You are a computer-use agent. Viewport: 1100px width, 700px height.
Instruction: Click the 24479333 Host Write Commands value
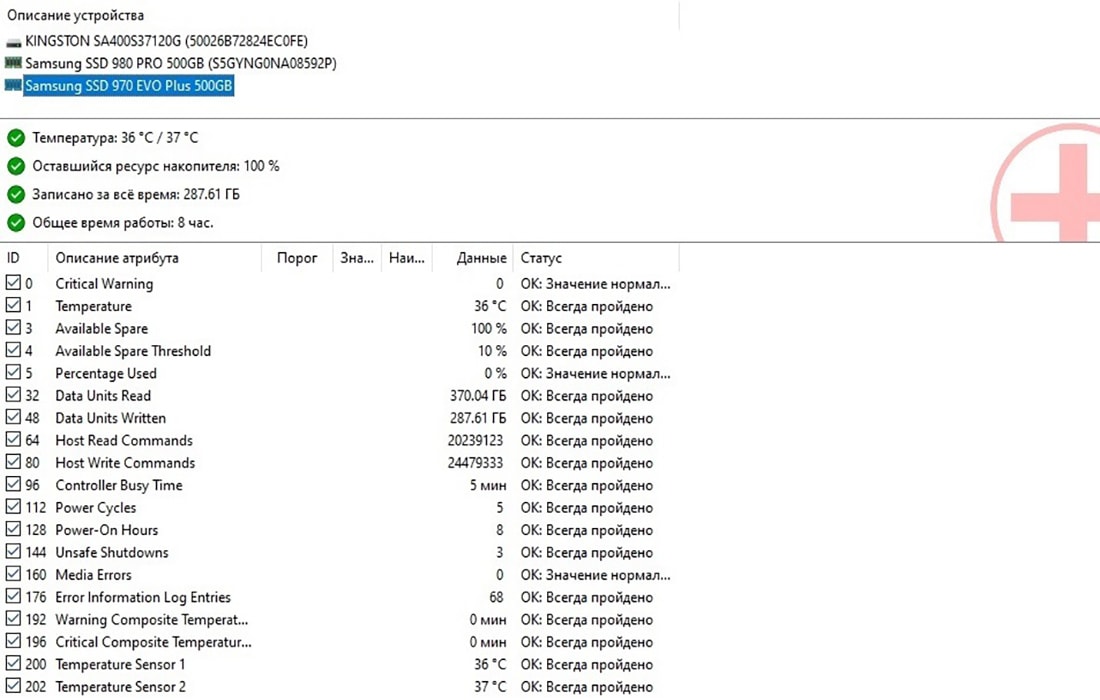[x=476, y=463]
